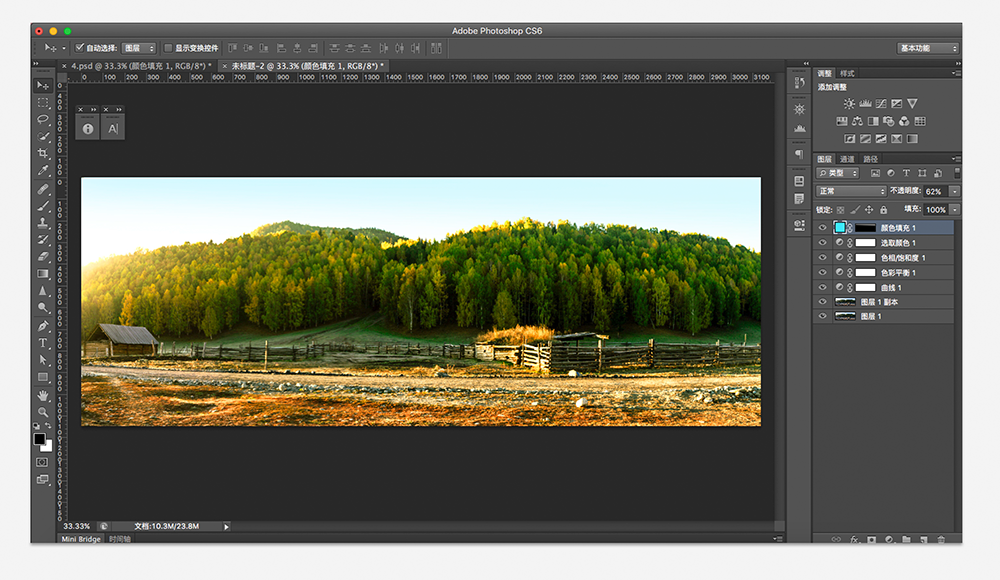This screenshot has width=1000, height=580.
Task: Open the Character floating panel icon
Action: click(113, 129)
